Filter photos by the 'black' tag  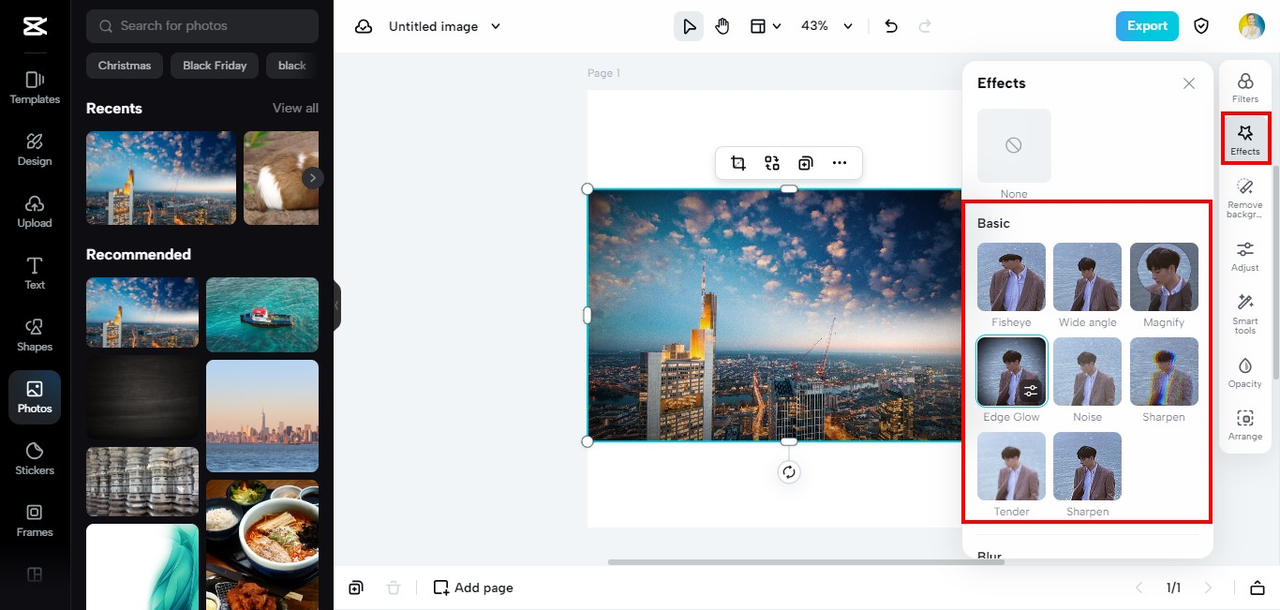click(292, 66)
